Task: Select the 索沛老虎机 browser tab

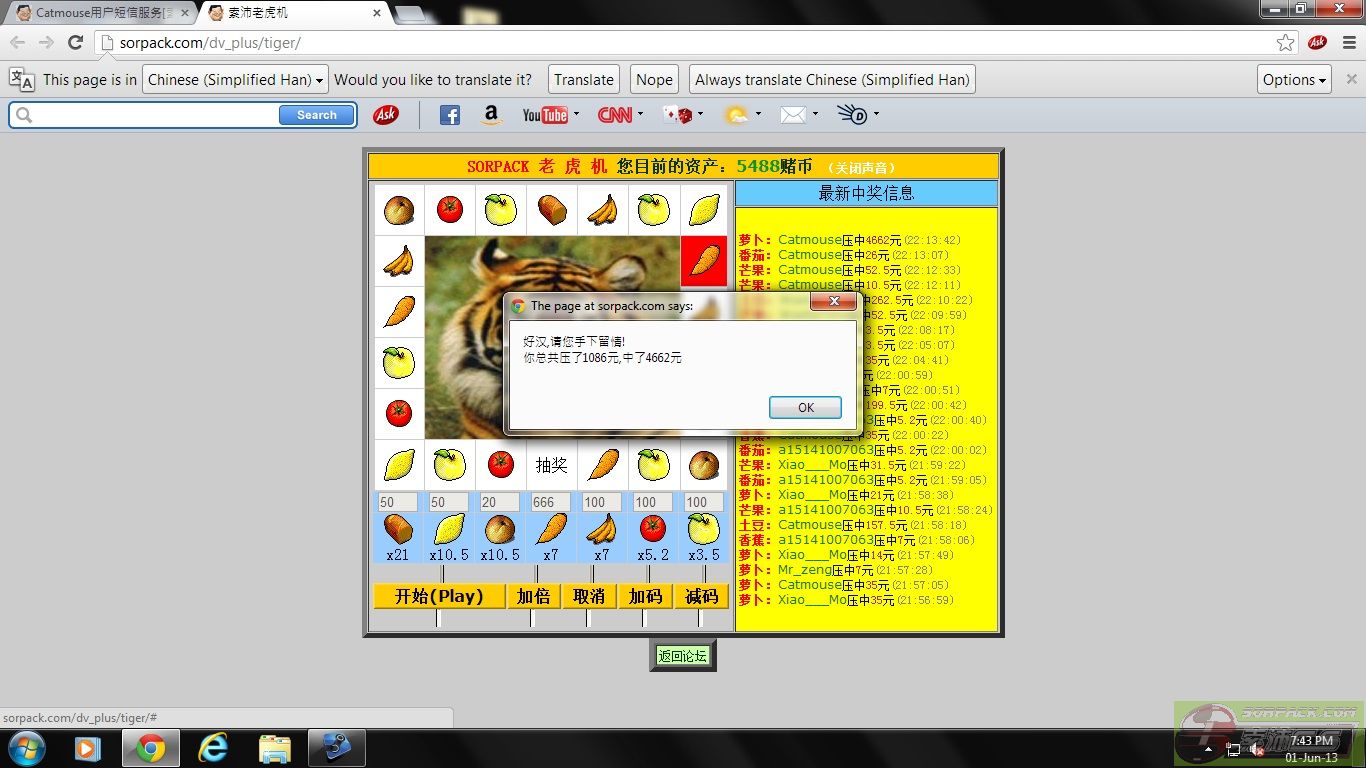Action: (x=290, y=13)
